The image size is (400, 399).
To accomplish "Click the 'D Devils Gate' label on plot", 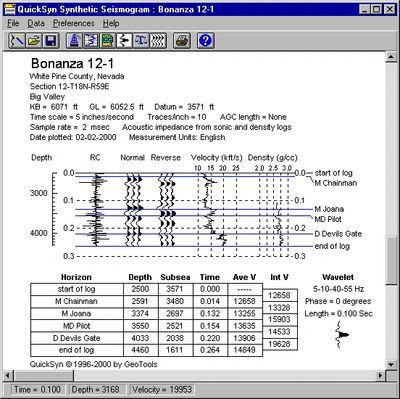I will coord(338,234).
